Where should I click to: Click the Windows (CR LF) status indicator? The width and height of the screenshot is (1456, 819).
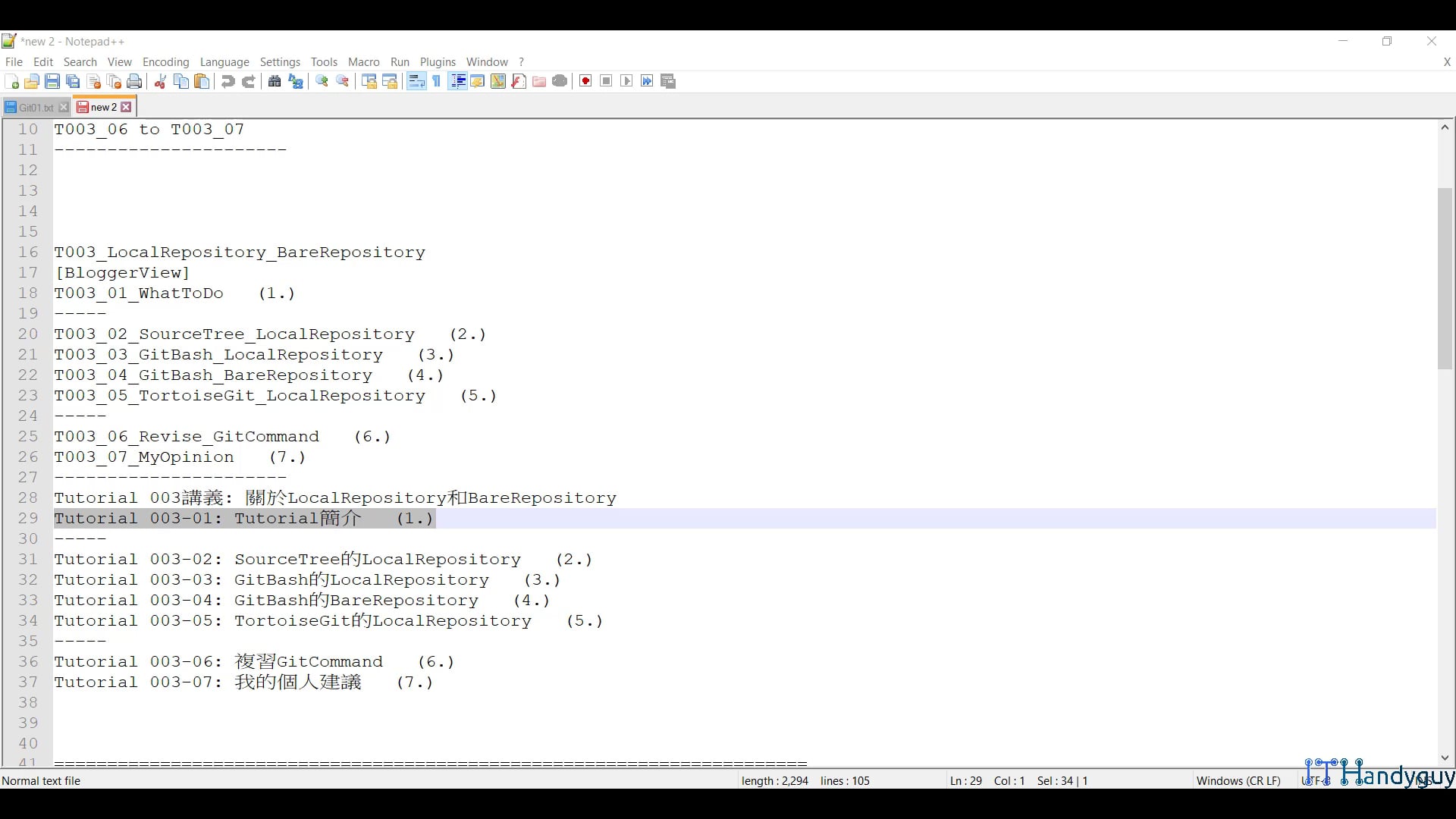point(1238,780)
